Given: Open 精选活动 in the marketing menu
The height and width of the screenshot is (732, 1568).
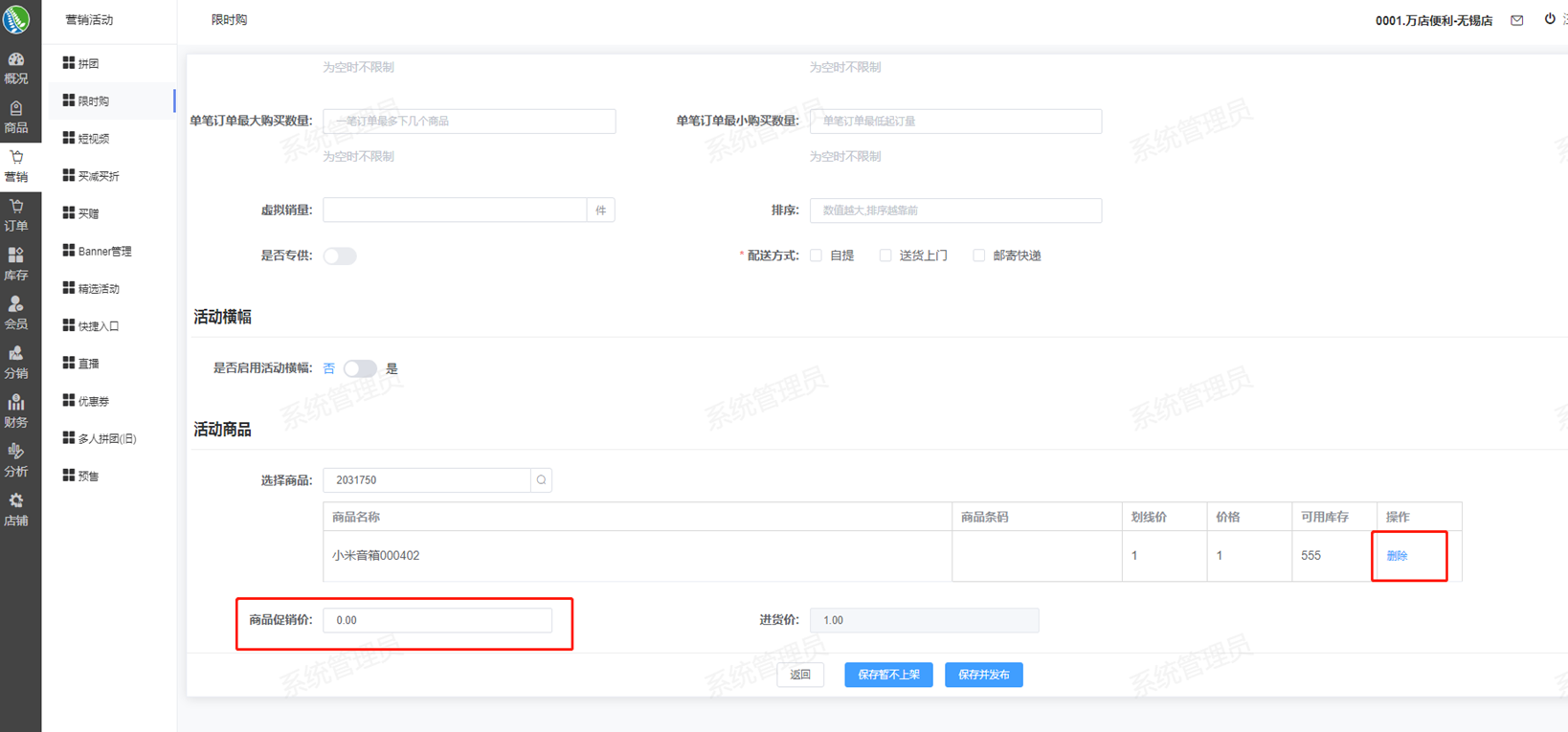Looking at the screenshot, I should point(111,288).
